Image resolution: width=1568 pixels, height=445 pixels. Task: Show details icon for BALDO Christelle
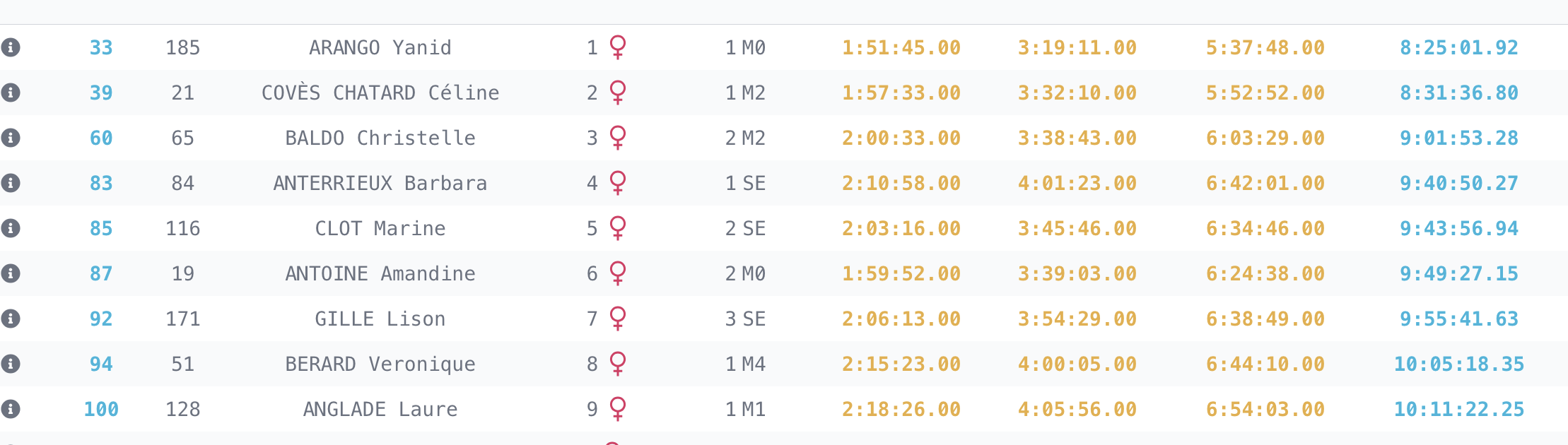11,138
